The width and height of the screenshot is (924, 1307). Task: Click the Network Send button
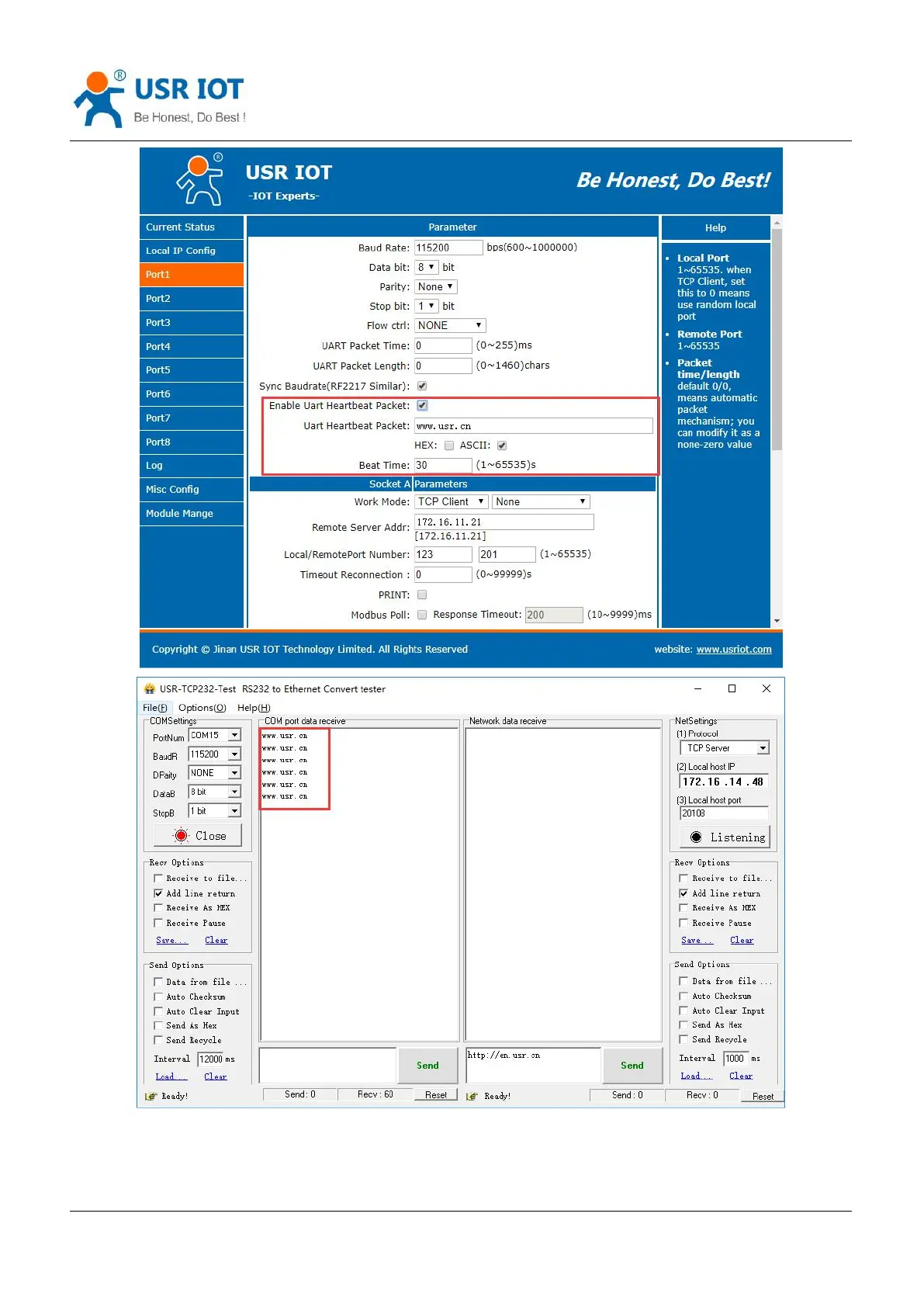632,1065
